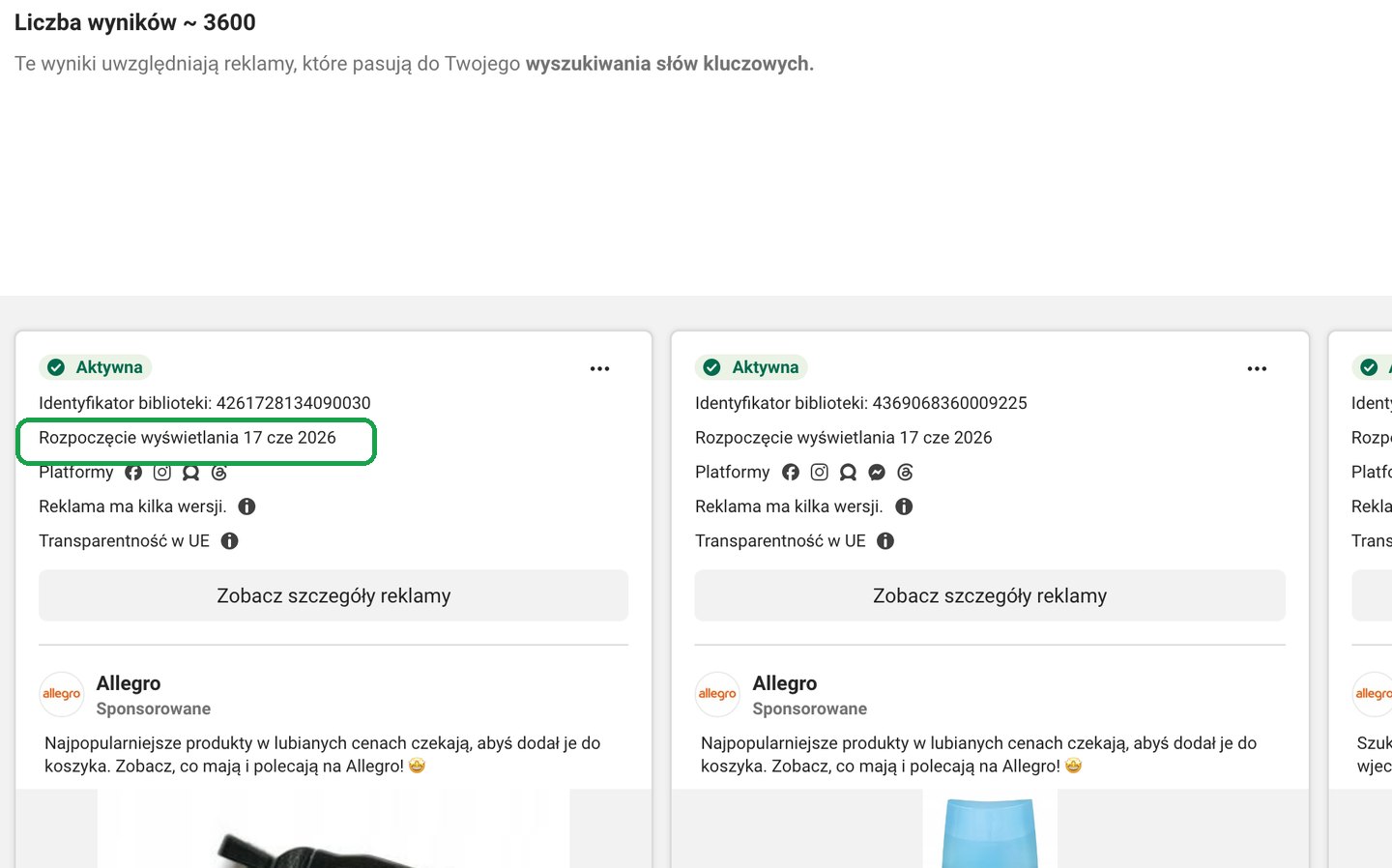The image size is (1392, 868).
Task: Click 'Zobacz szczegóły reklamy' in second ad
Action: pos(990,595)
